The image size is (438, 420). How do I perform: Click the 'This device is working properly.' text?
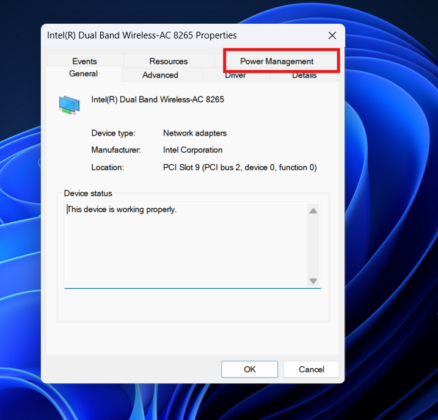point(122,210)
